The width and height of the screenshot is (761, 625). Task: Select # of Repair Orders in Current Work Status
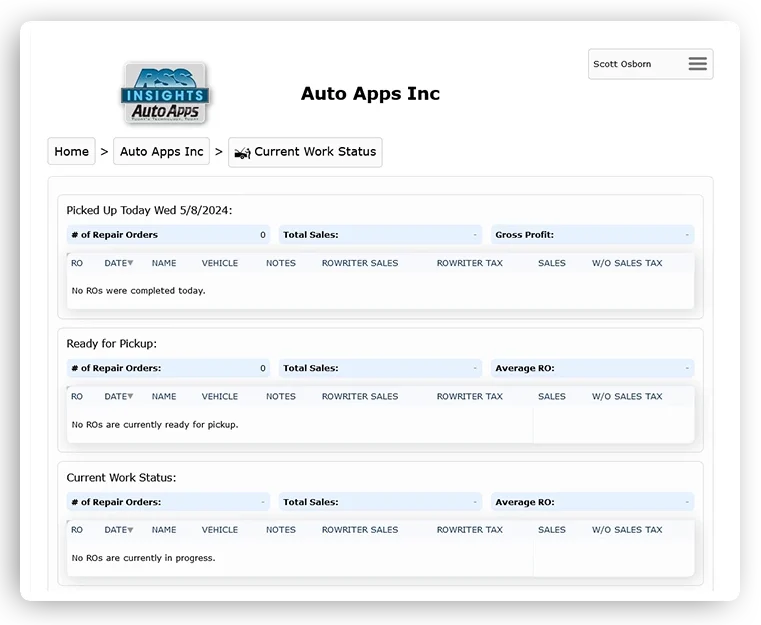(x=168, y=502)
